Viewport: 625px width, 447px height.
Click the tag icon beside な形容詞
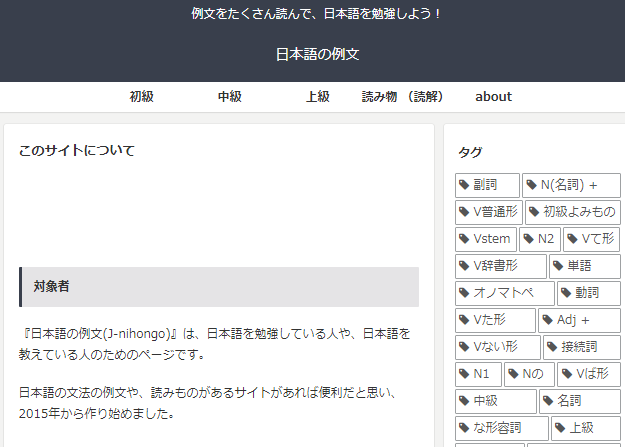[464, 428]
